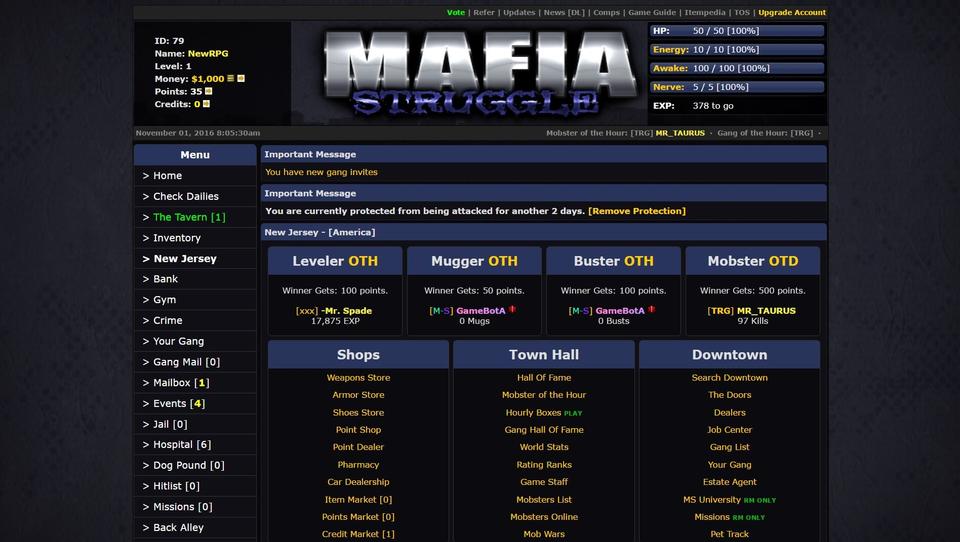This screenshot has height=542, width=960.
Task: Click the HP status bar
Action: 737,31
